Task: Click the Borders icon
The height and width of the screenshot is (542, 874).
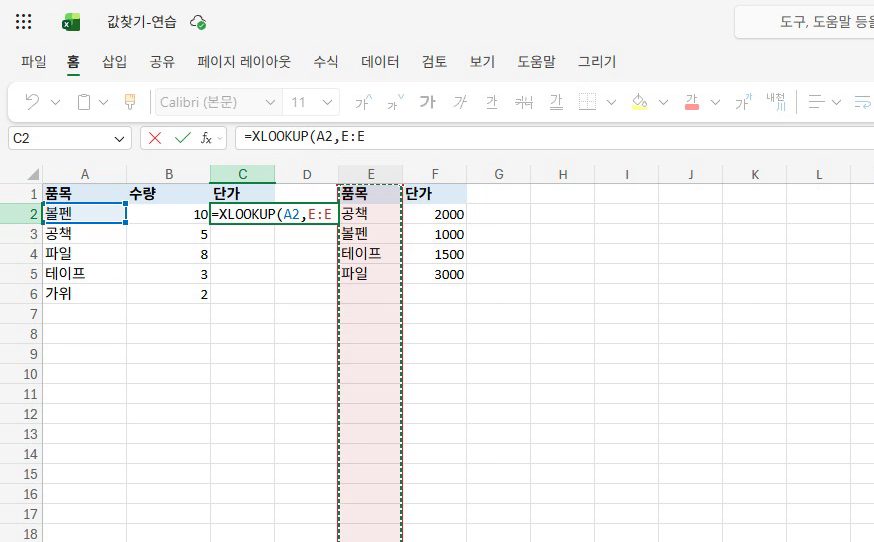Action: [587, 102]
